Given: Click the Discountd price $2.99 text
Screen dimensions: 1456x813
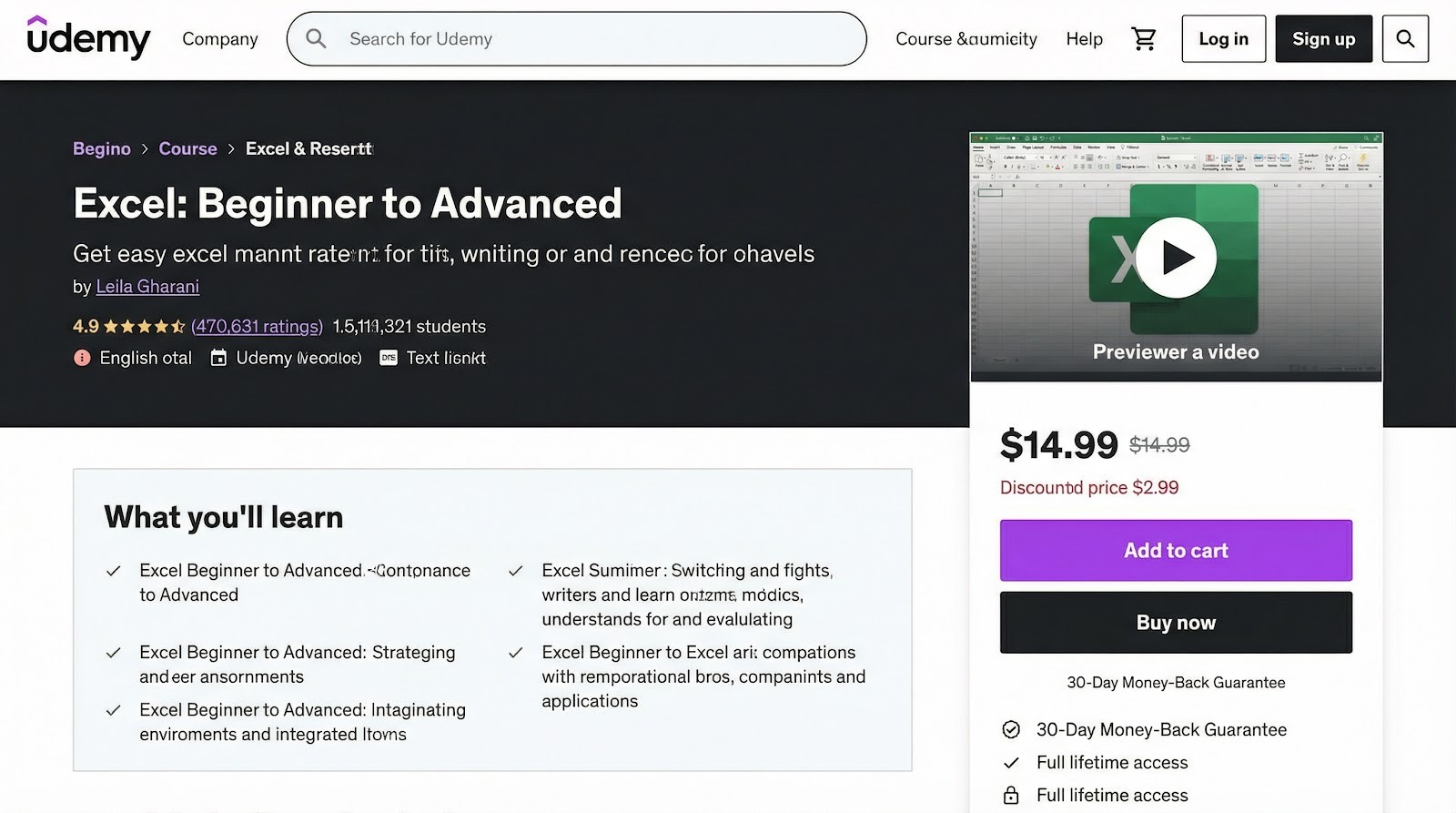Looking at the screenshot, I should click(1089, 488).
